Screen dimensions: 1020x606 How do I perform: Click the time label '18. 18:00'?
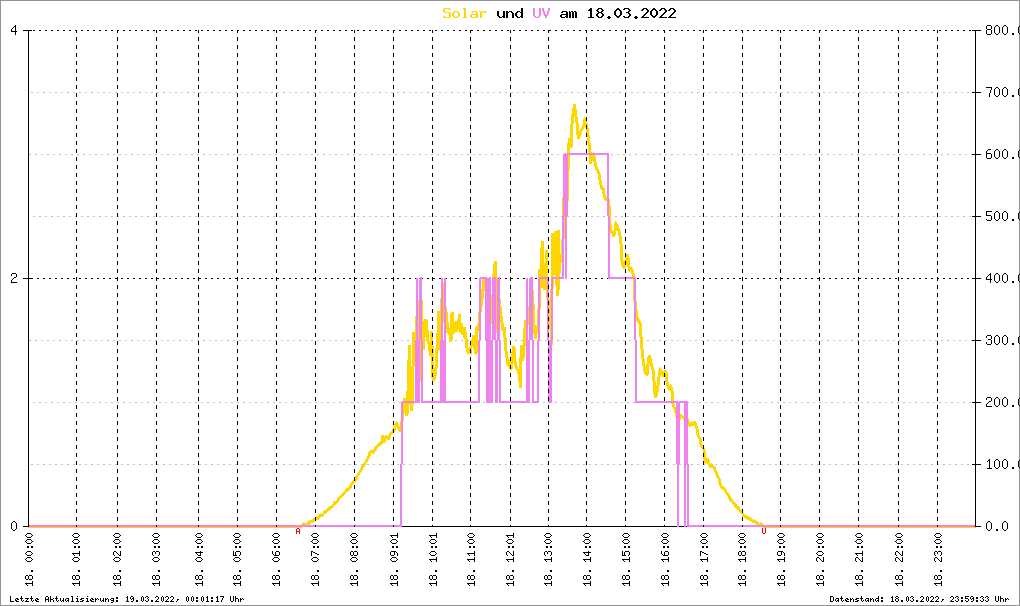point(742,560)
